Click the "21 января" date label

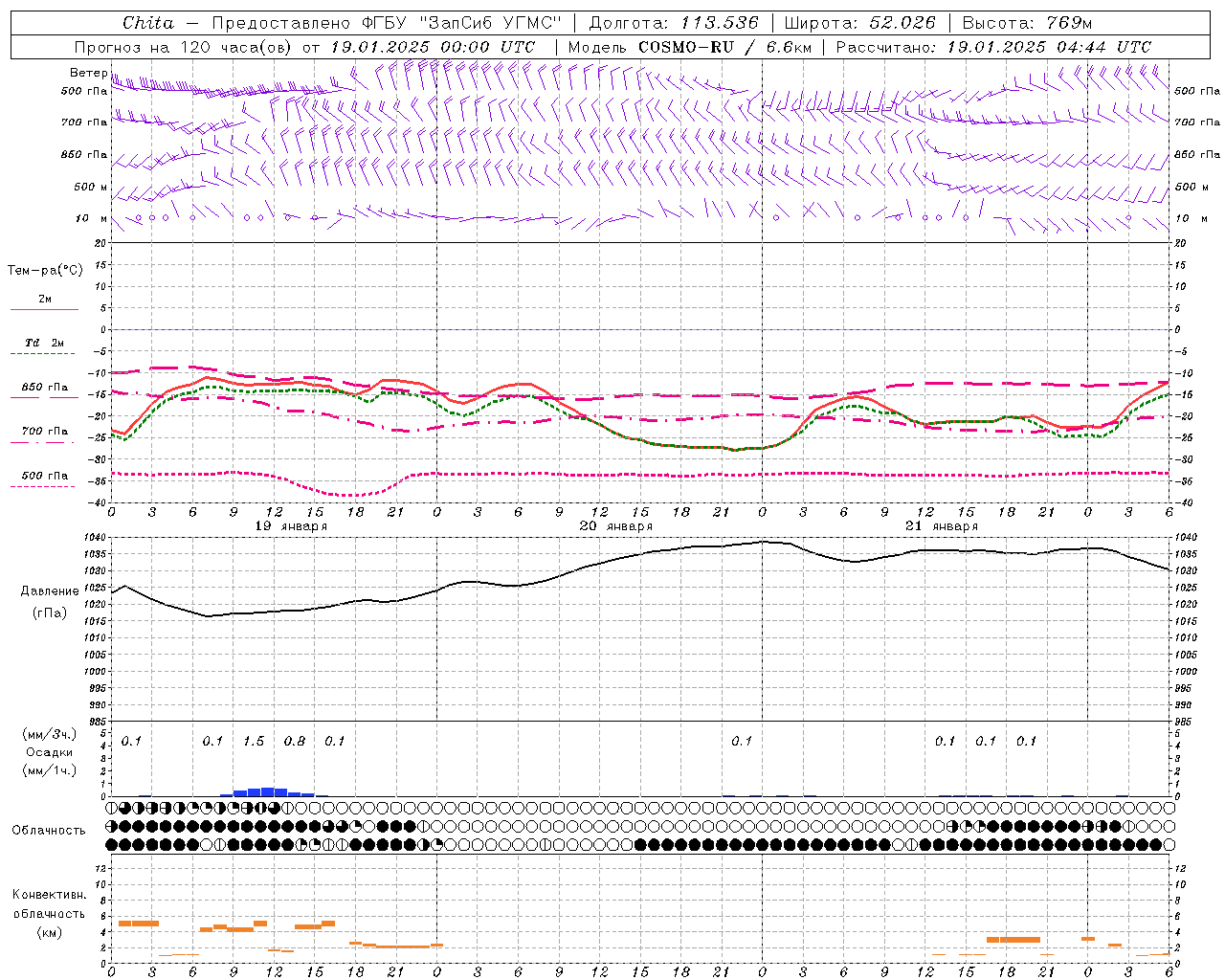click(942, 526)
